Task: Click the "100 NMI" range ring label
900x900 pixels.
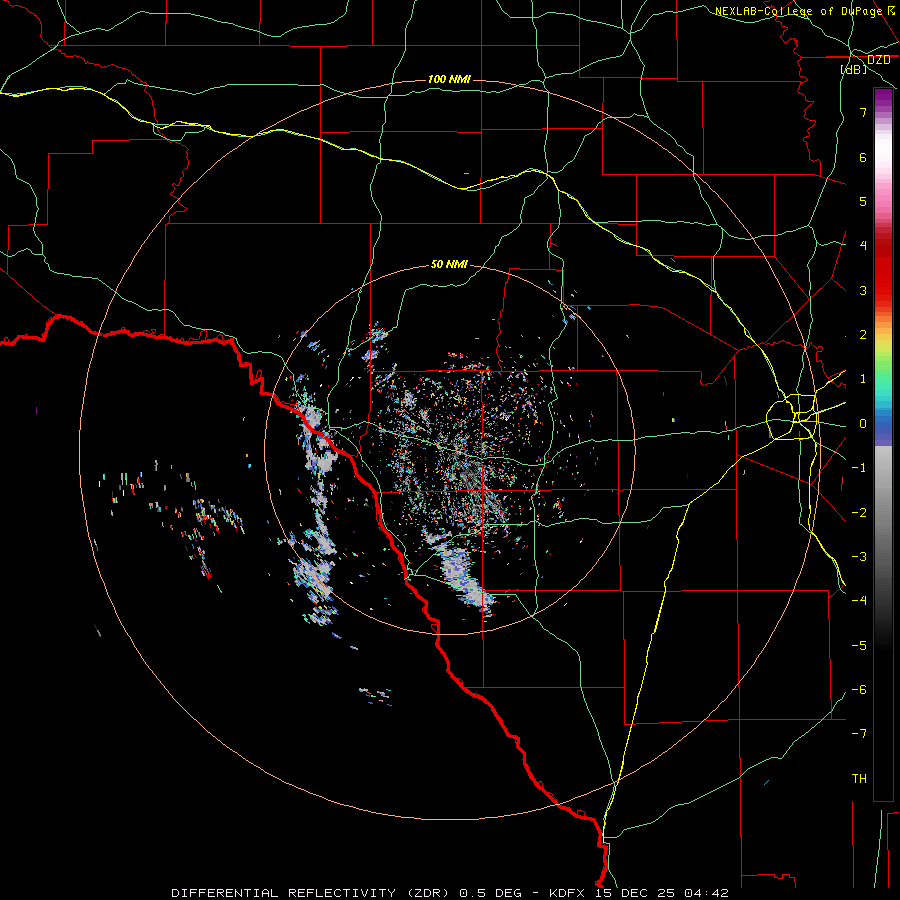Action: tap(449, 79)
